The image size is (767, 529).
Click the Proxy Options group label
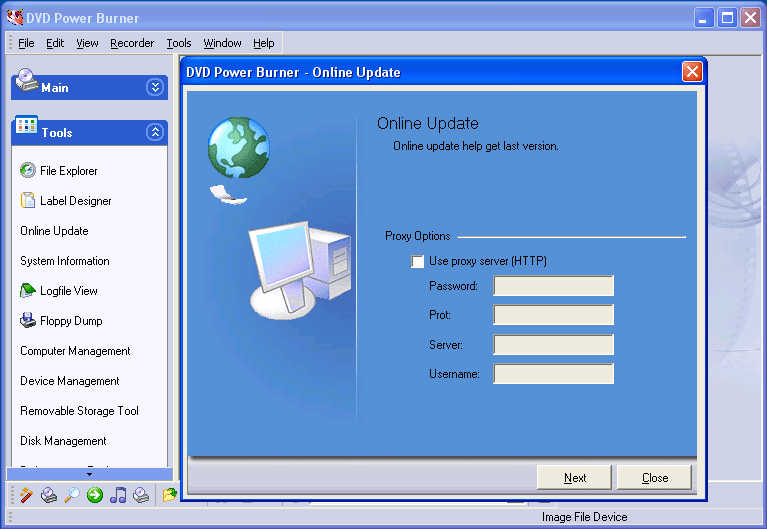418,236
